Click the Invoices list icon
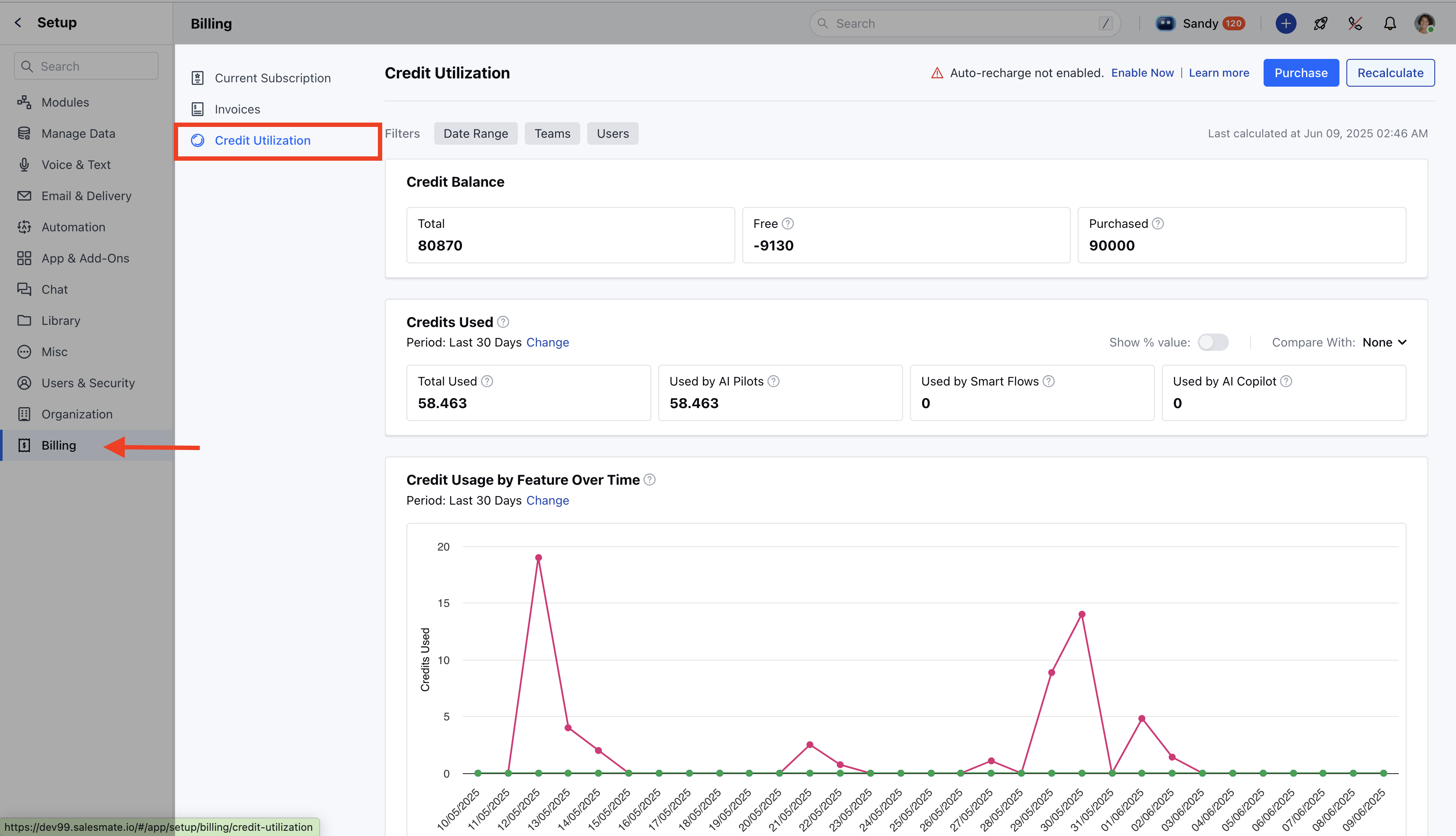1456x836 pixels. (x=198, y=109)
